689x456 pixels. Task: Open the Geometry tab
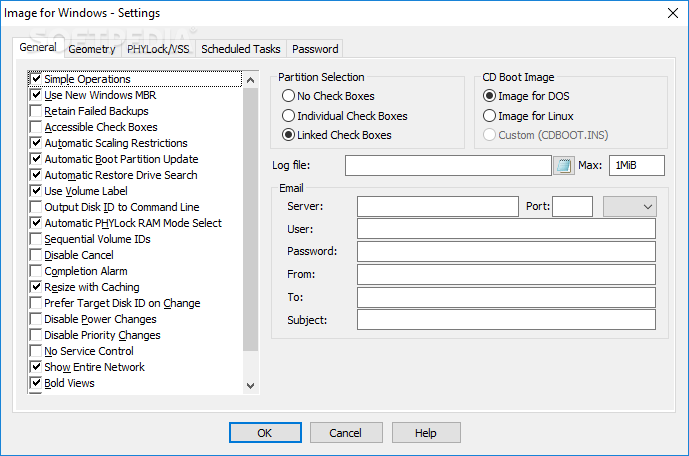(91, 49)
